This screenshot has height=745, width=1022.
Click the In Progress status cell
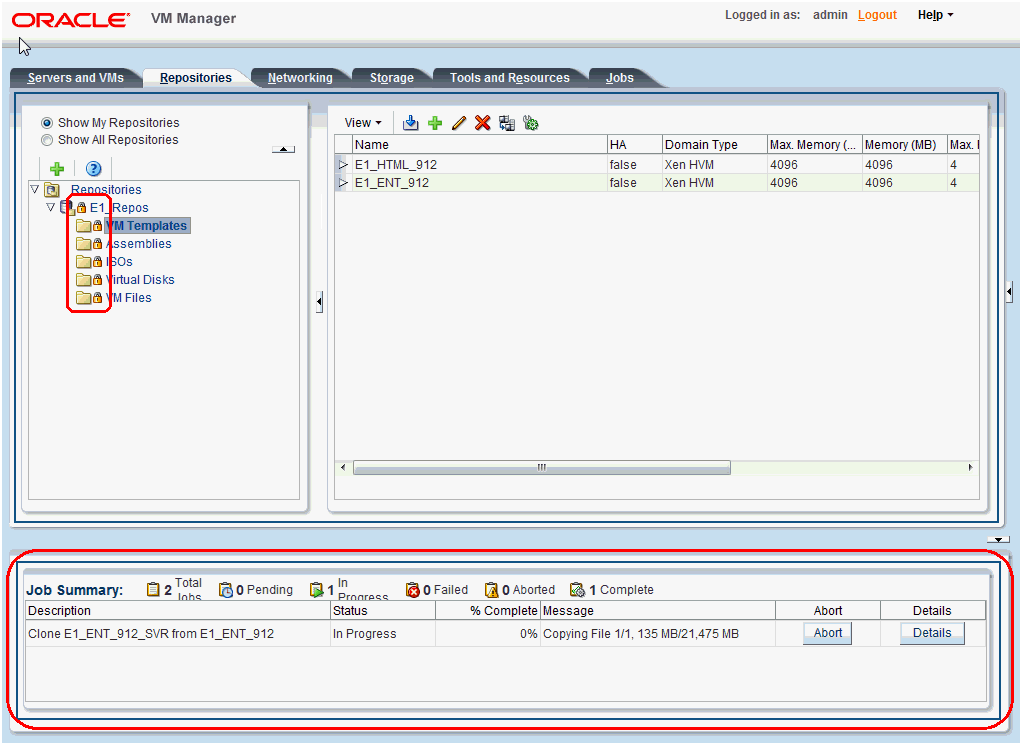383,634
